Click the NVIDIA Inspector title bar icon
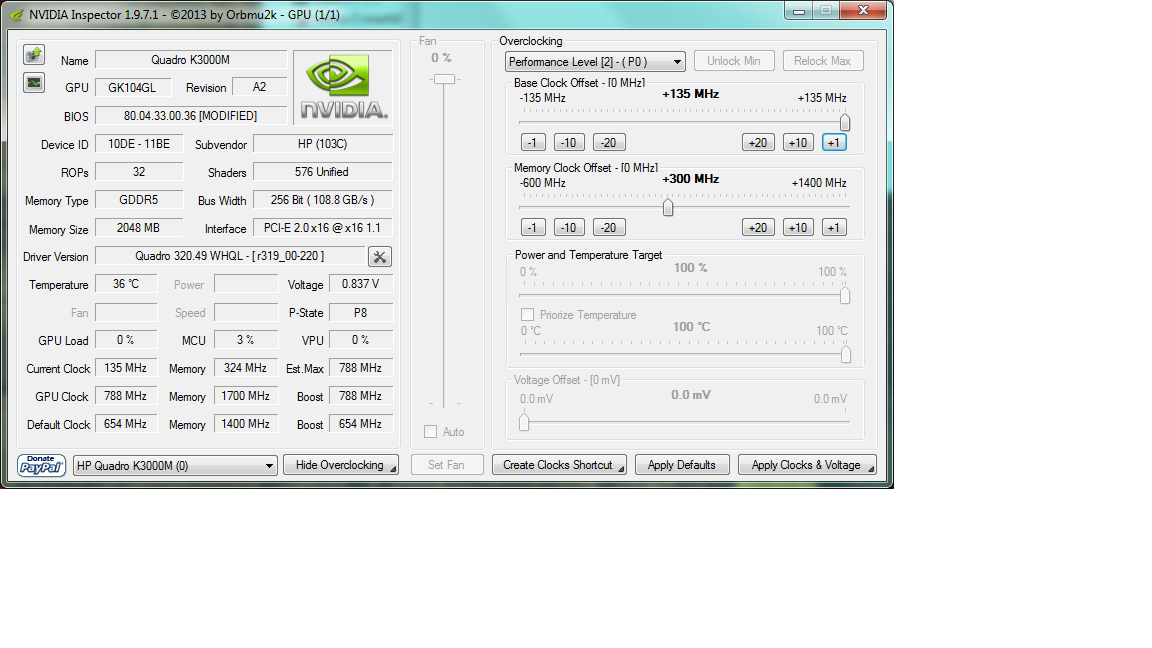The width and height of the screenshot is (1152, 648). click(x=15, y=15)
